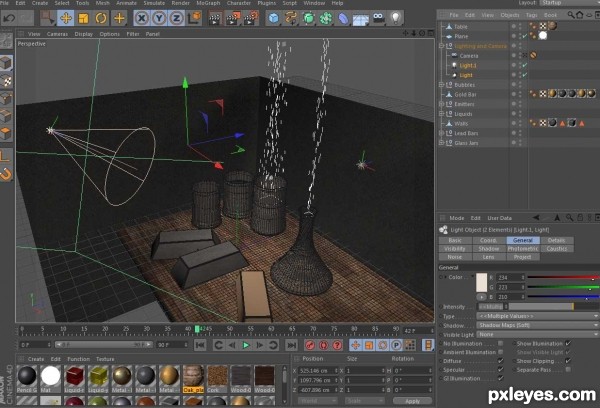Select the Gold Bar object in tree
This screenshot has height=408, width=600.
pyautogui.click(x=465, y=95)
